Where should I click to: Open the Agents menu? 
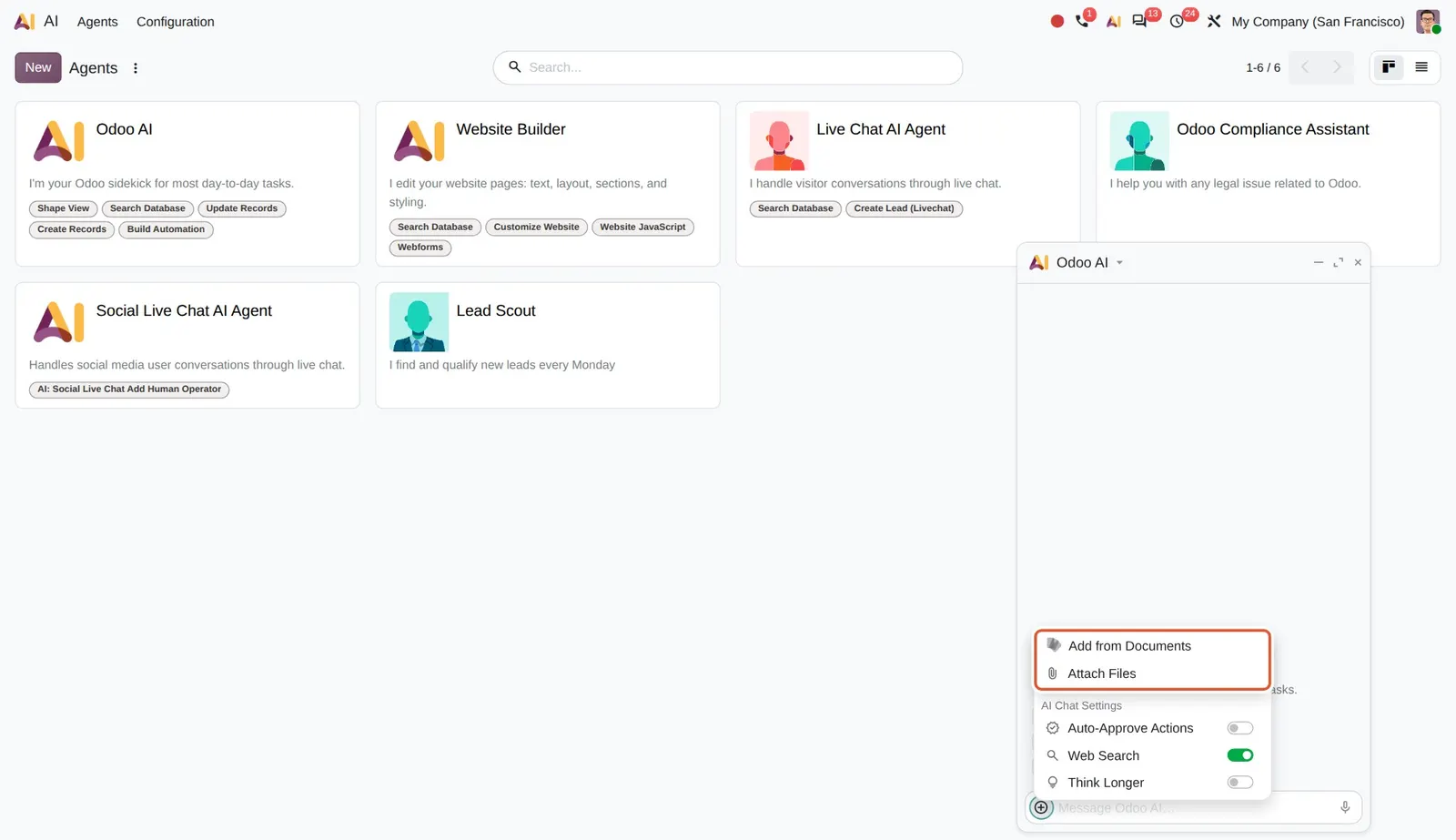click(x=97, y=22)
